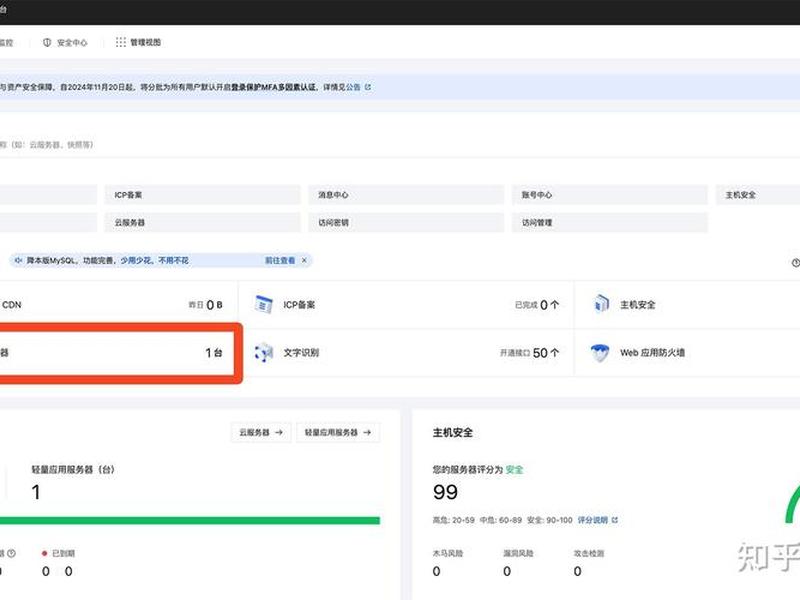Click the help question mark icon beside 已到期
Image resolution: width=800 pixels, height=600 pixels.
tap(11, 553)
